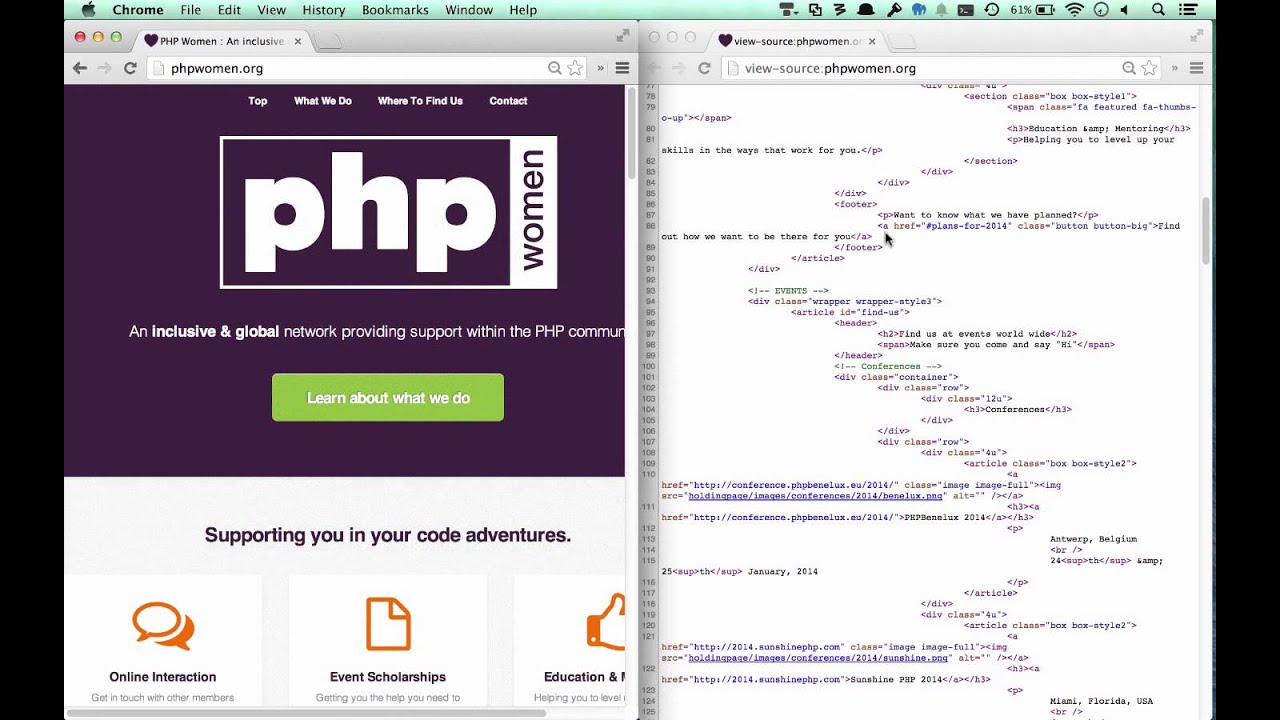Close the view-source tab
The width and height of the screenshot is (1280, 720).
872,41
